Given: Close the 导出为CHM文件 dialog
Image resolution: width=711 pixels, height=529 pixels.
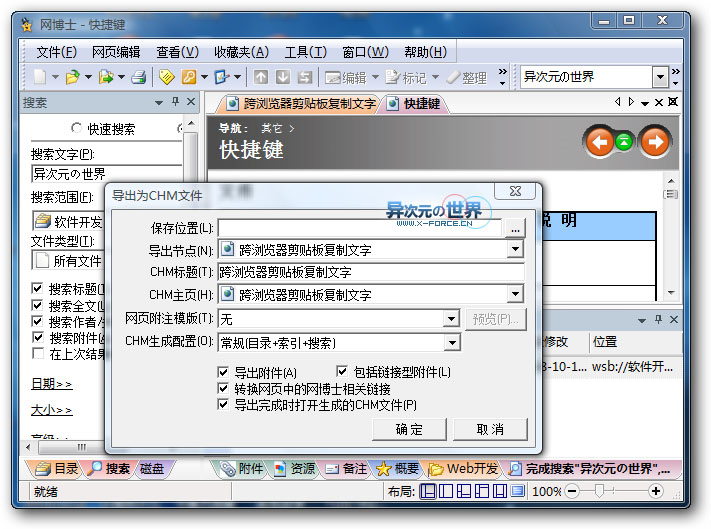Looking at the screenshot, I should click(515, 191).
